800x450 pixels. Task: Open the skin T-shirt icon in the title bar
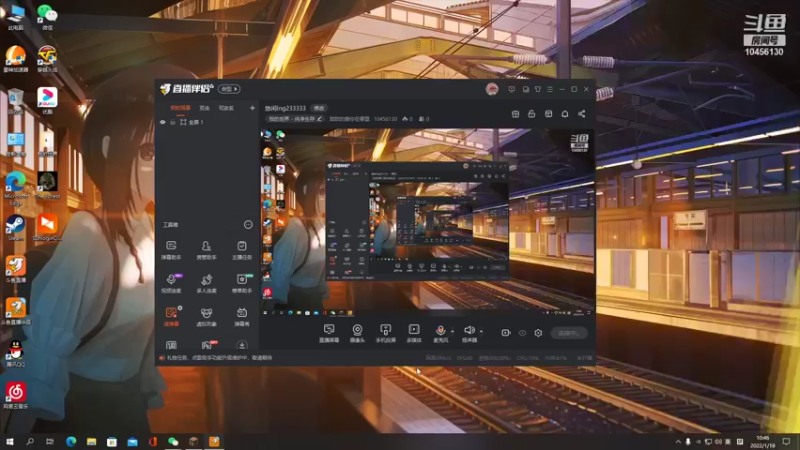point(538,89)
